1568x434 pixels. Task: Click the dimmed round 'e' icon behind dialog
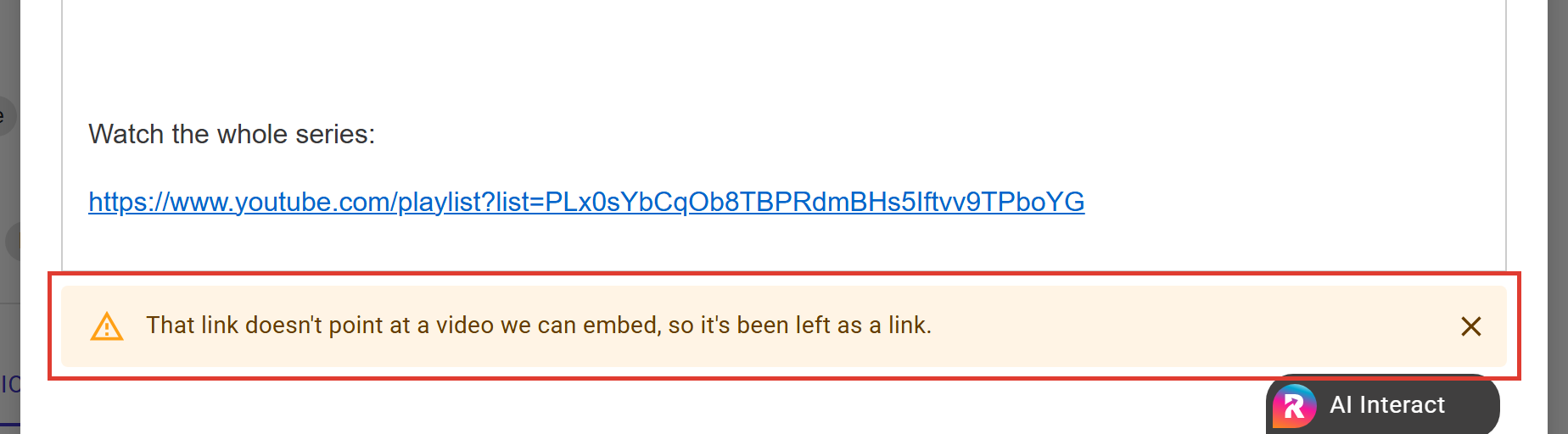click(7, 116)
